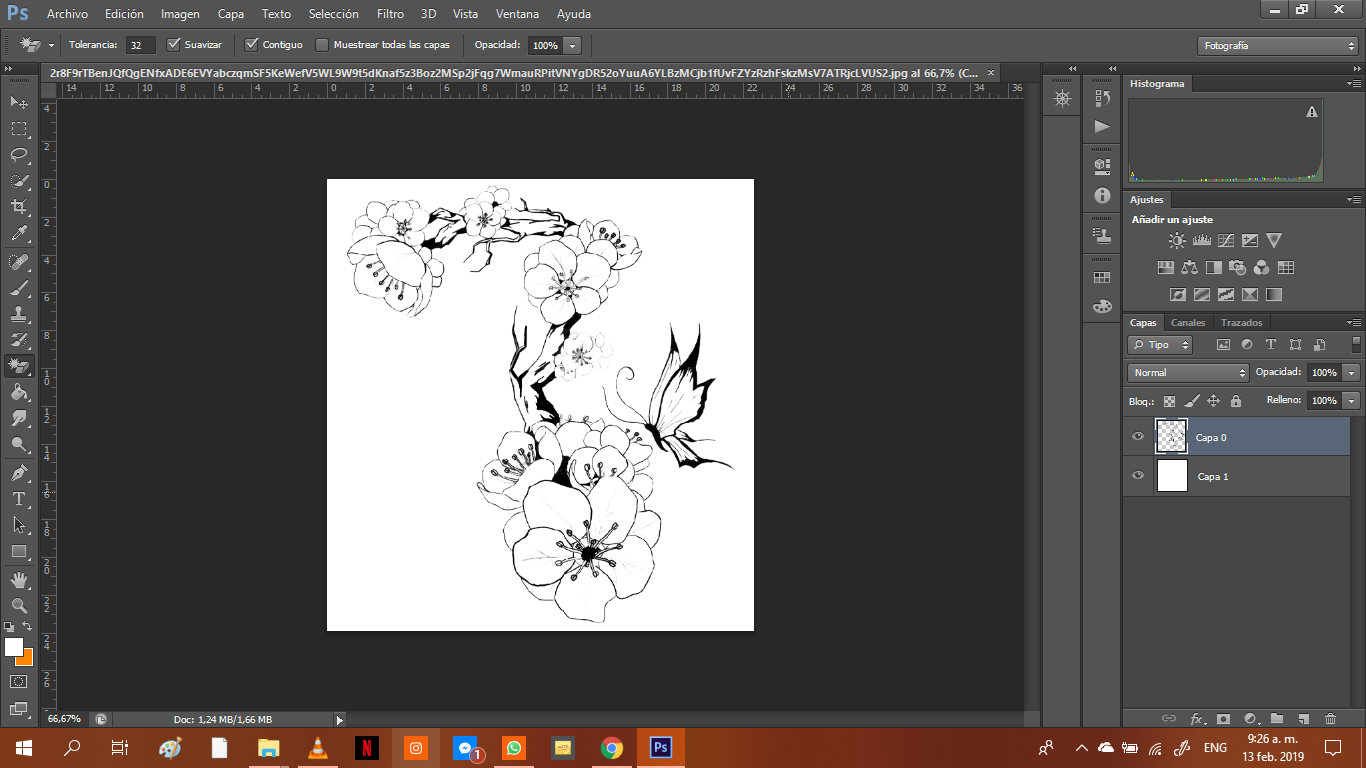Open the Imagen menu

coord(180,14)
